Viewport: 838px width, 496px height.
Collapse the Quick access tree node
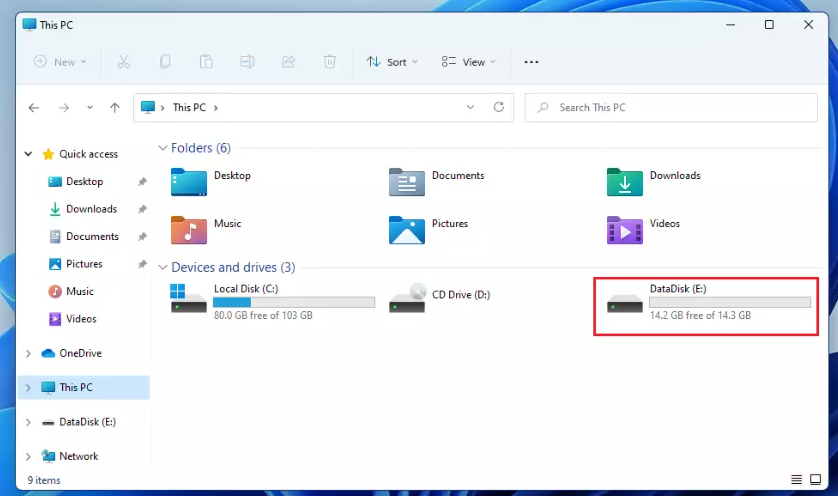[x=28, y=154]
